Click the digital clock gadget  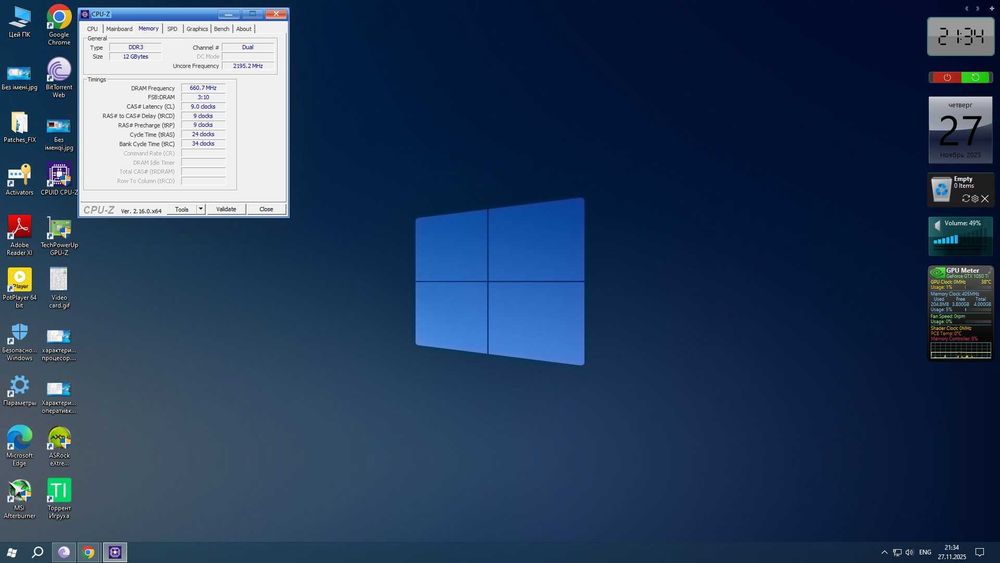tap(960, 36)
